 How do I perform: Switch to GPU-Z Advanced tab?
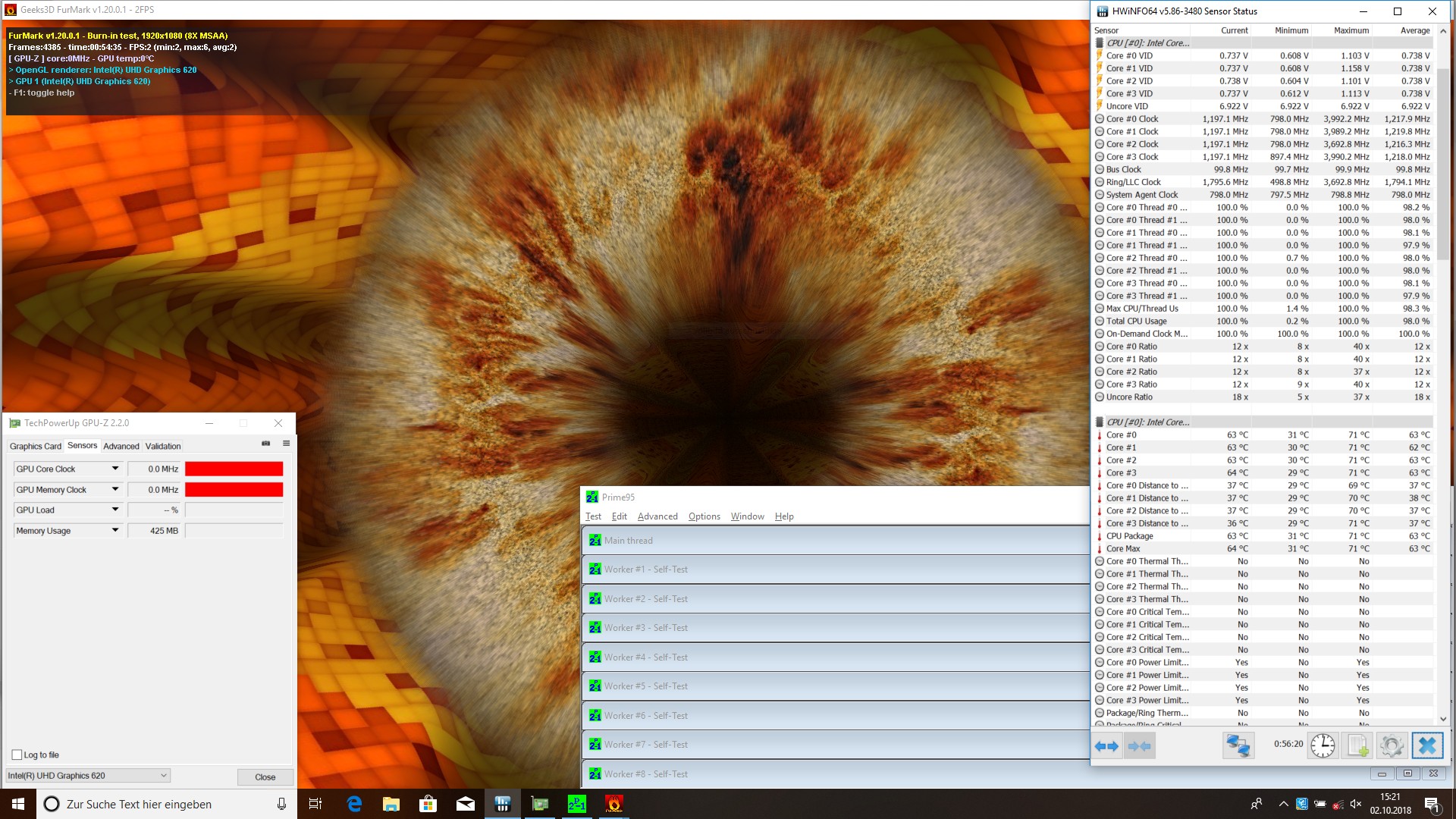pyautogui.click(x=121, y=446)
